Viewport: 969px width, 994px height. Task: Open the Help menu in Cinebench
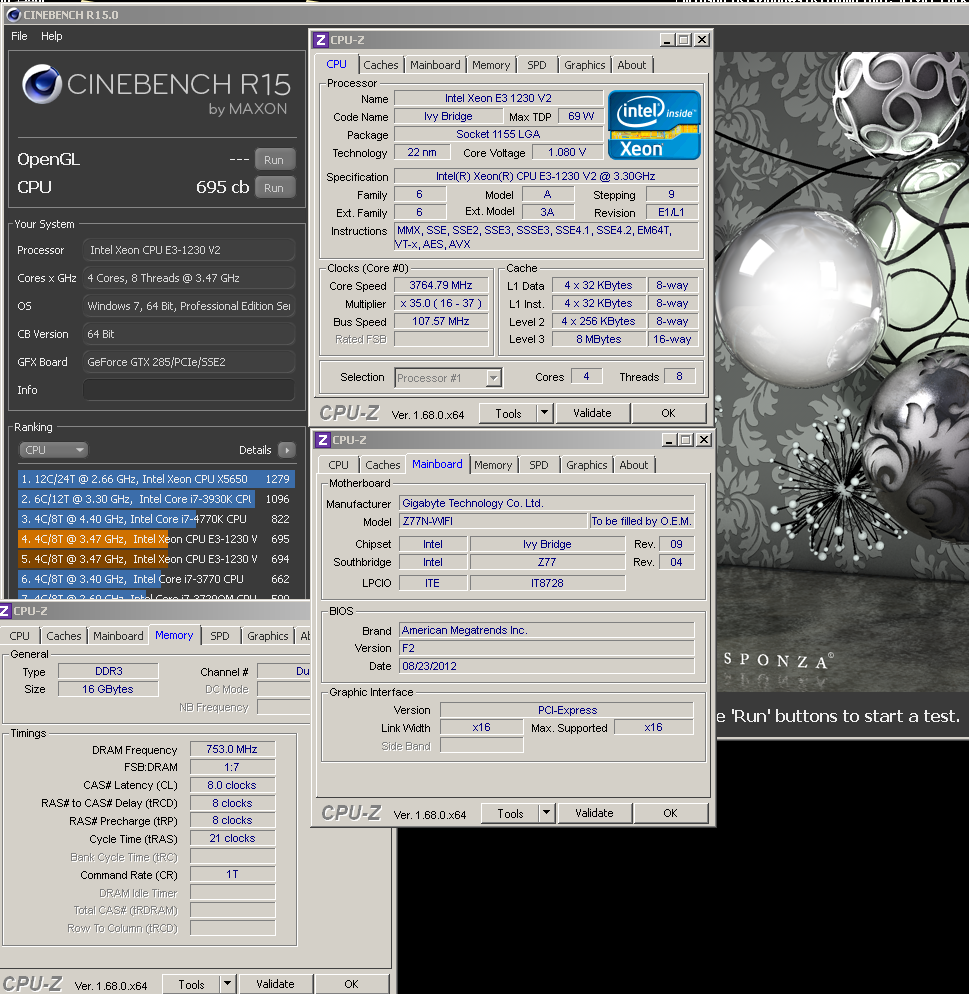click(51, 36)
